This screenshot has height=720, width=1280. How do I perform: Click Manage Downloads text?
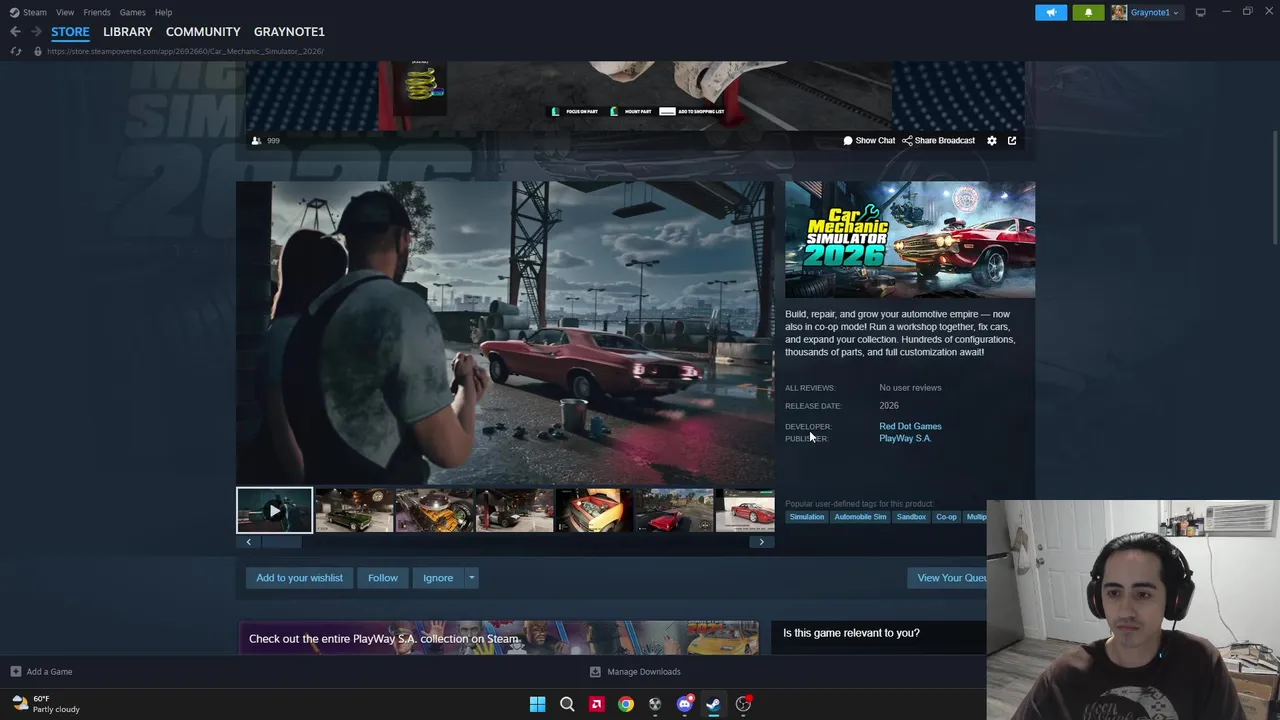click(x=644, y=672)
